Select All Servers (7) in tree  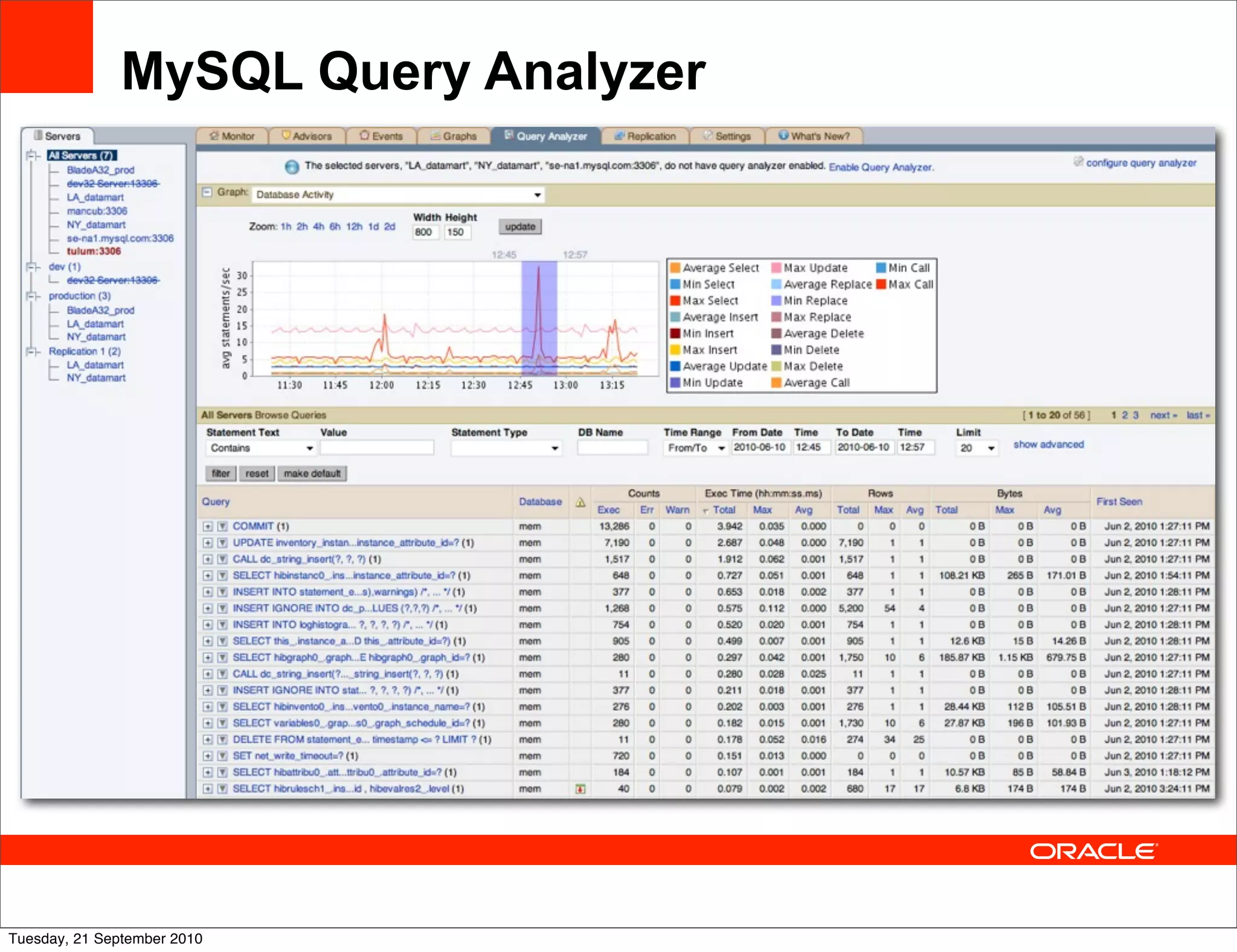click(82, 155)
